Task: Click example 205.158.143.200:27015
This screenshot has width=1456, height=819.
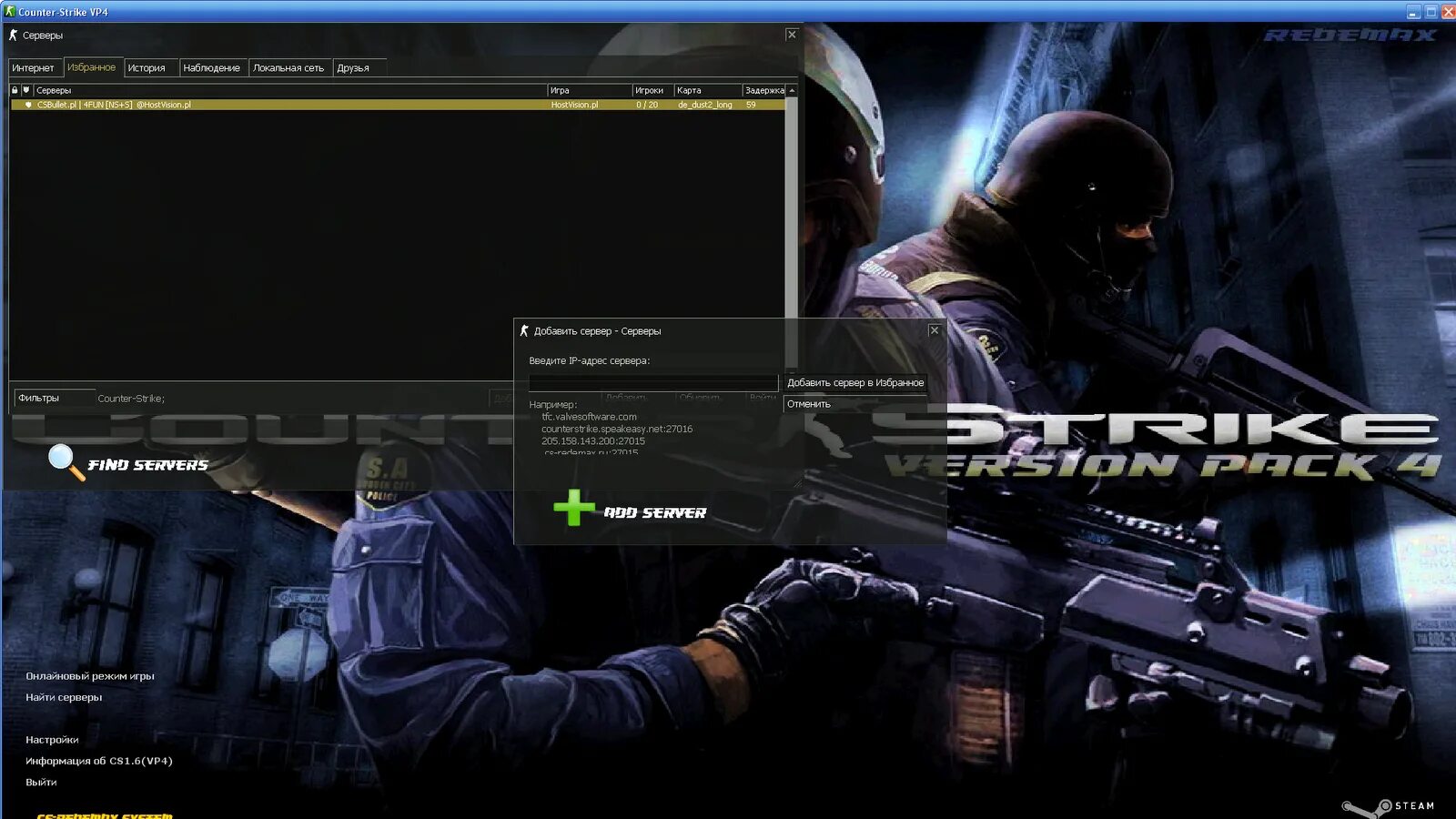Action: (593, 441)
